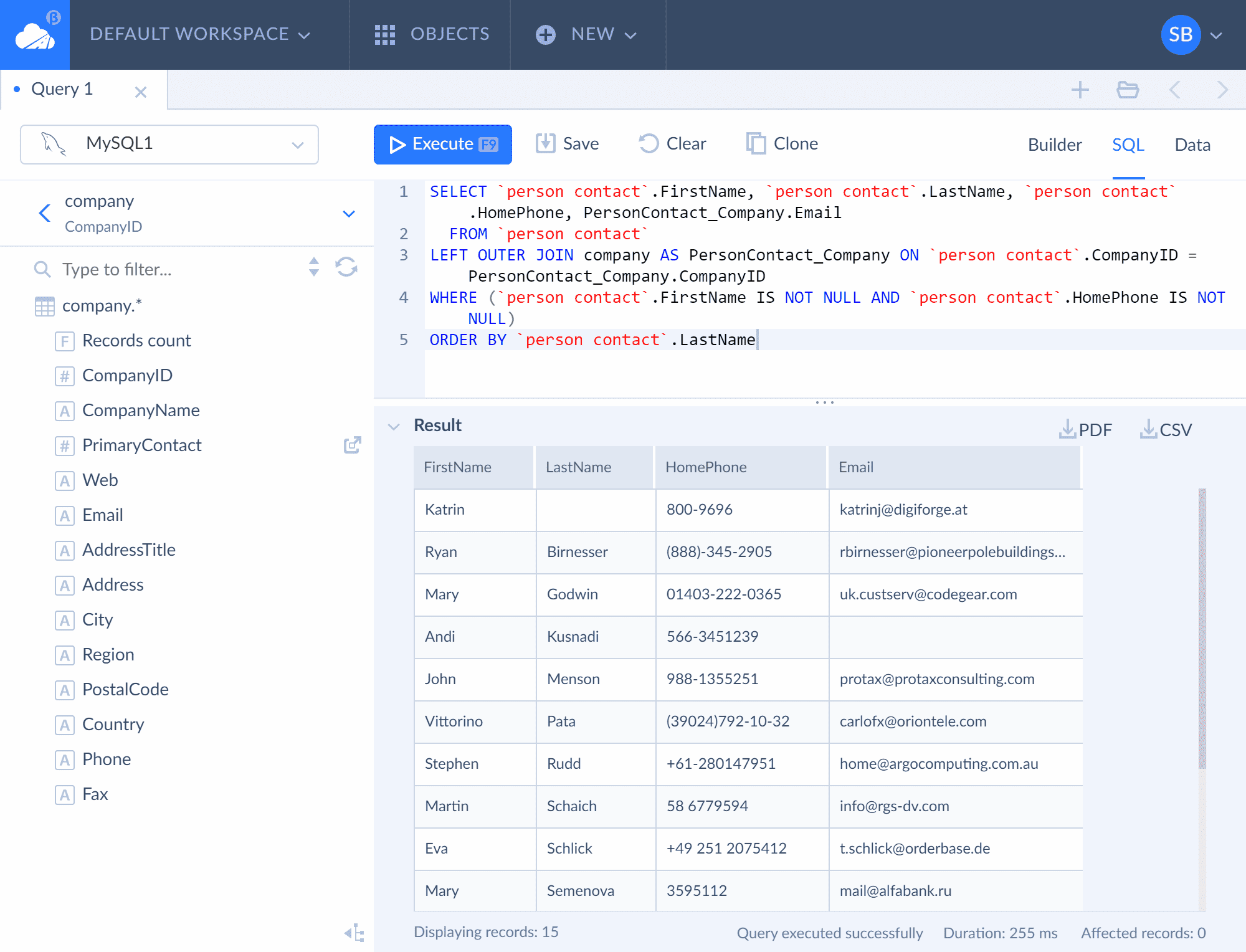This screenshot has height=952, width=1246.
Task: Click the open folder icon in the tab bar
Action: (1128, 90)
